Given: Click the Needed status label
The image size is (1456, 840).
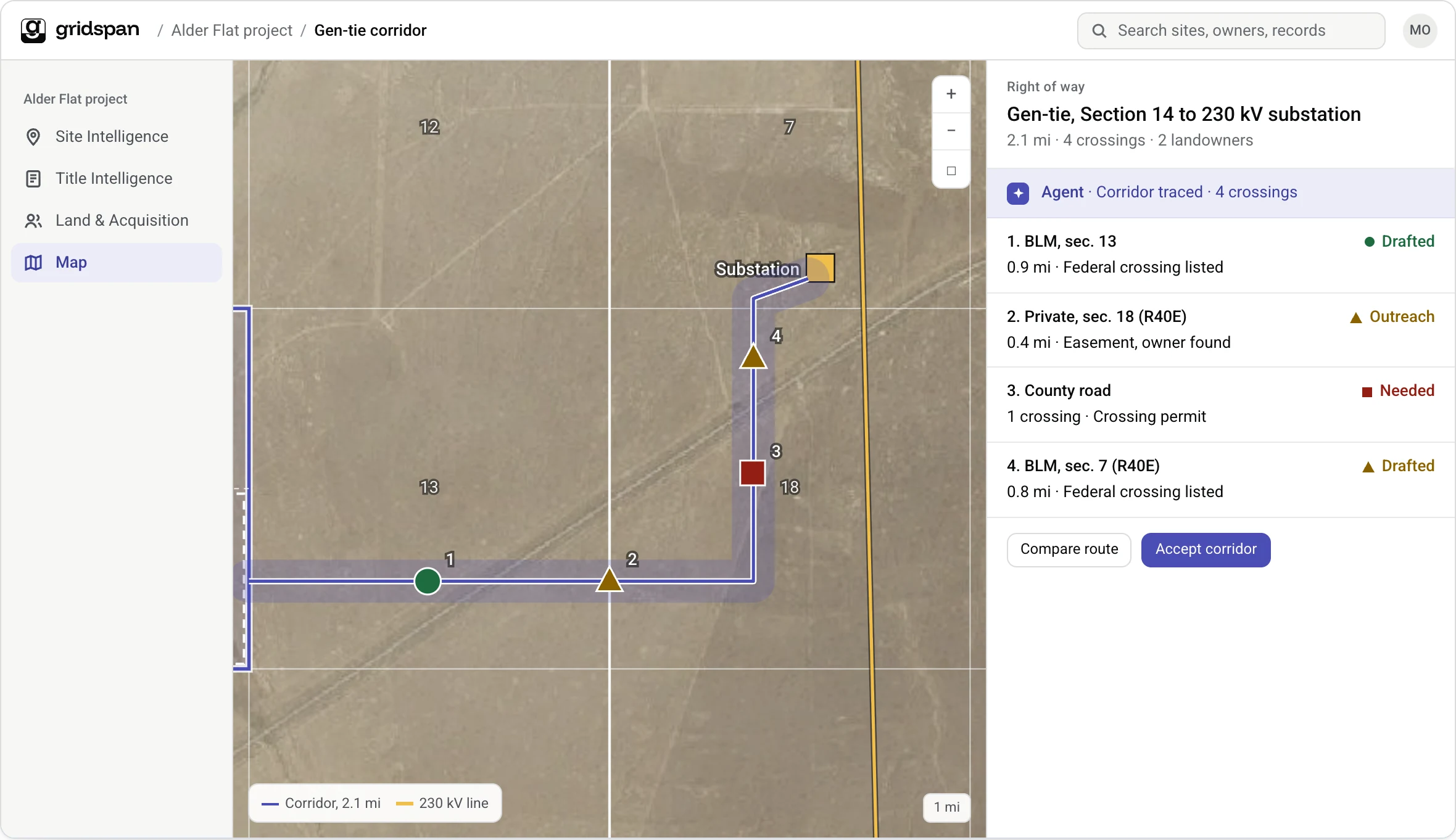Looking at the screenshot, I should click(1398, 391).
